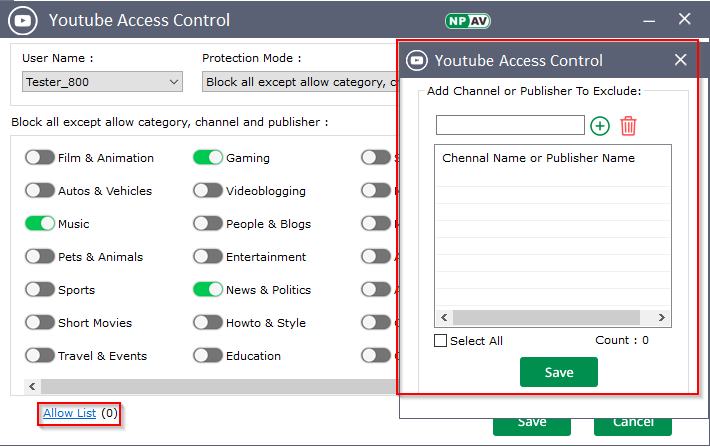Image resolution: width=710 pixels, height=447 pixels.
Task: Check the Select All checkbox
Action: point(441,341)
